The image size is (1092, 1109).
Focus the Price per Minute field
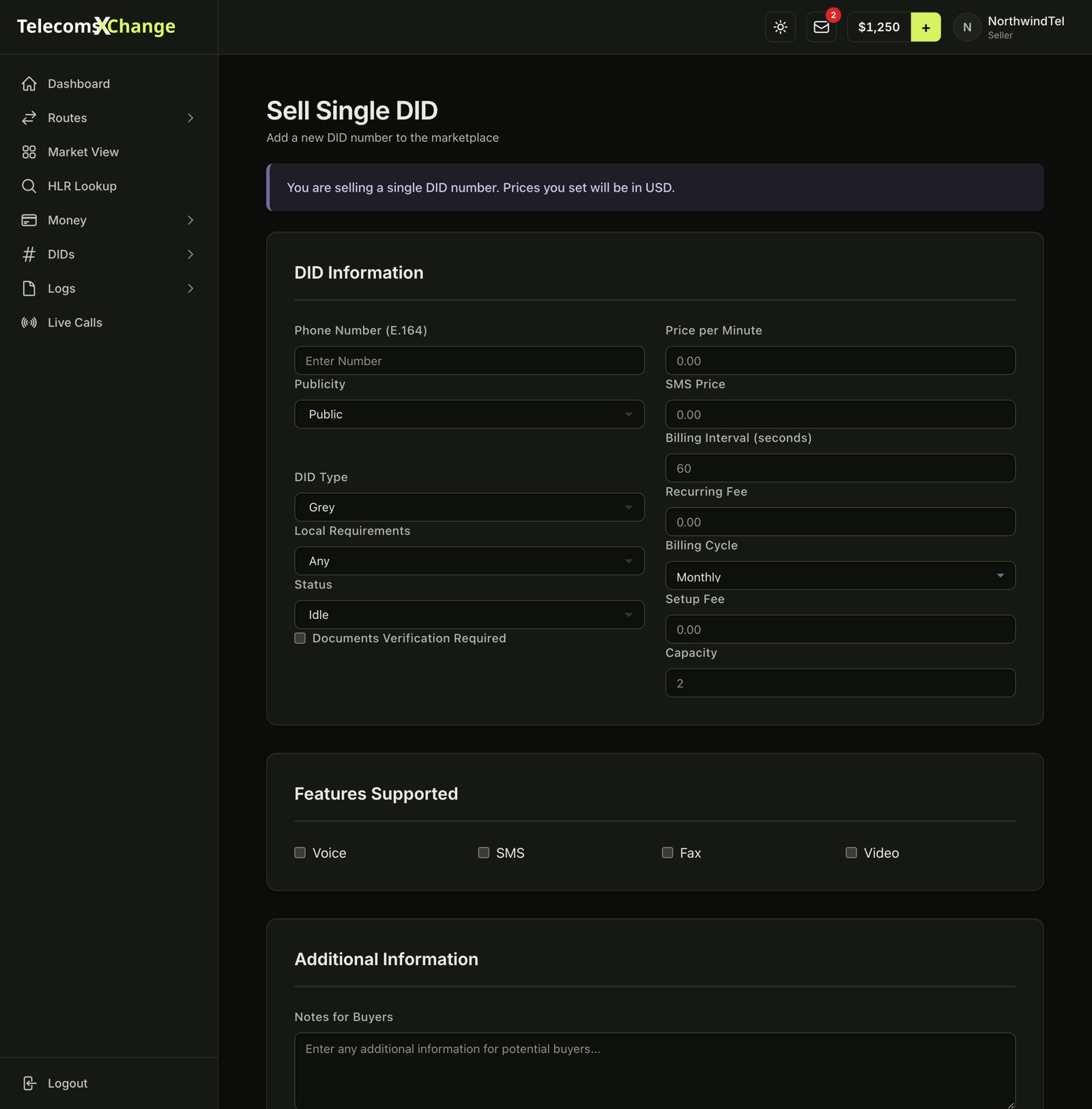[840, 360]
